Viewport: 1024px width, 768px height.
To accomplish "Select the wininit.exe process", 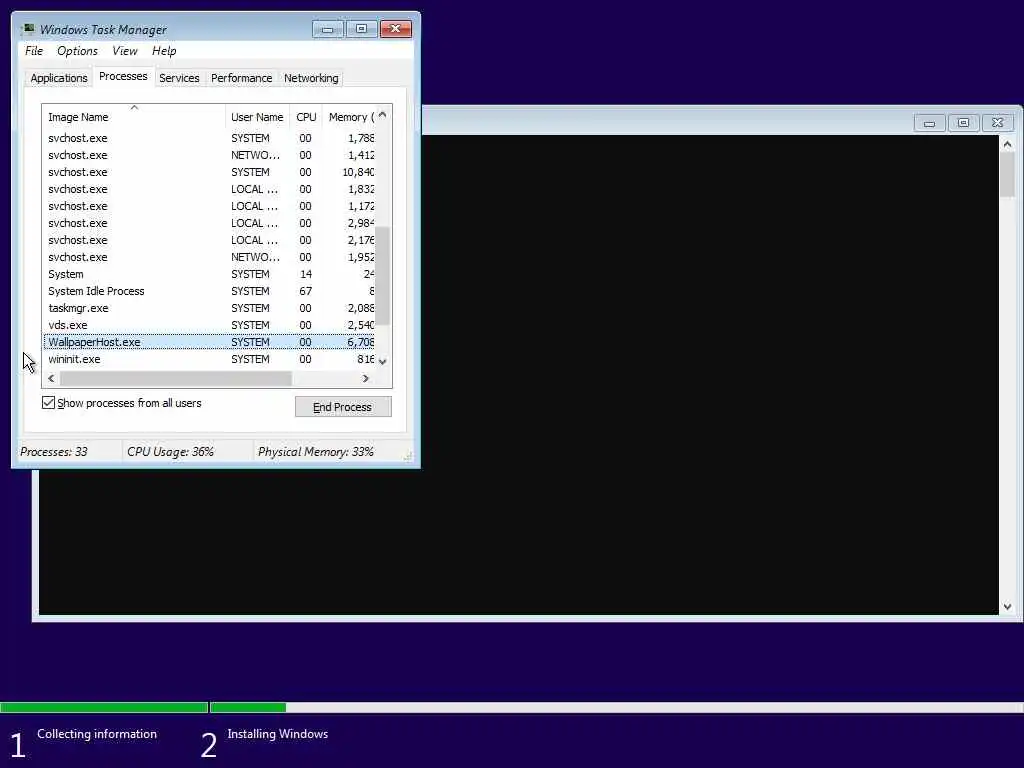I will coord(209,359).
